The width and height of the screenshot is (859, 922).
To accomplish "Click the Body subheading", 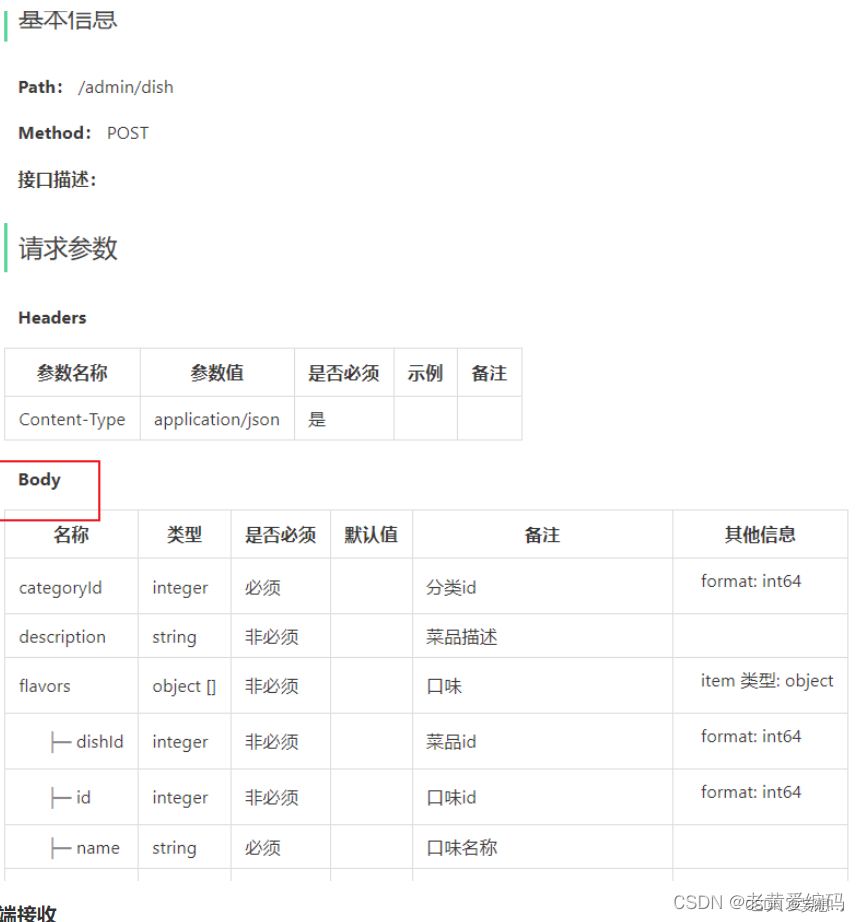I will [x=39, y=480].
